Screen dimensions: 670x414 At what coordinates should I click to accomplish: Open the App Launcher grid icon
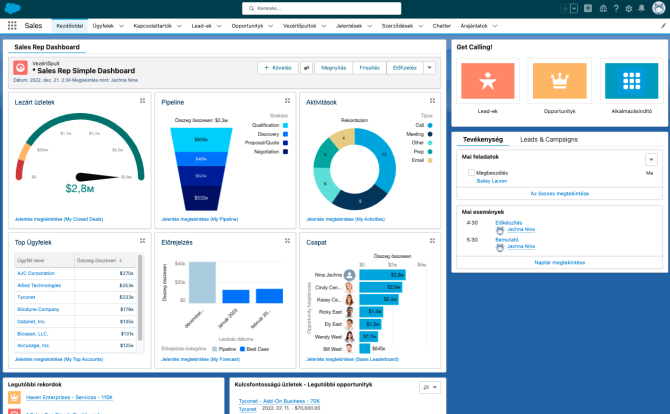[x=10, y=23]
